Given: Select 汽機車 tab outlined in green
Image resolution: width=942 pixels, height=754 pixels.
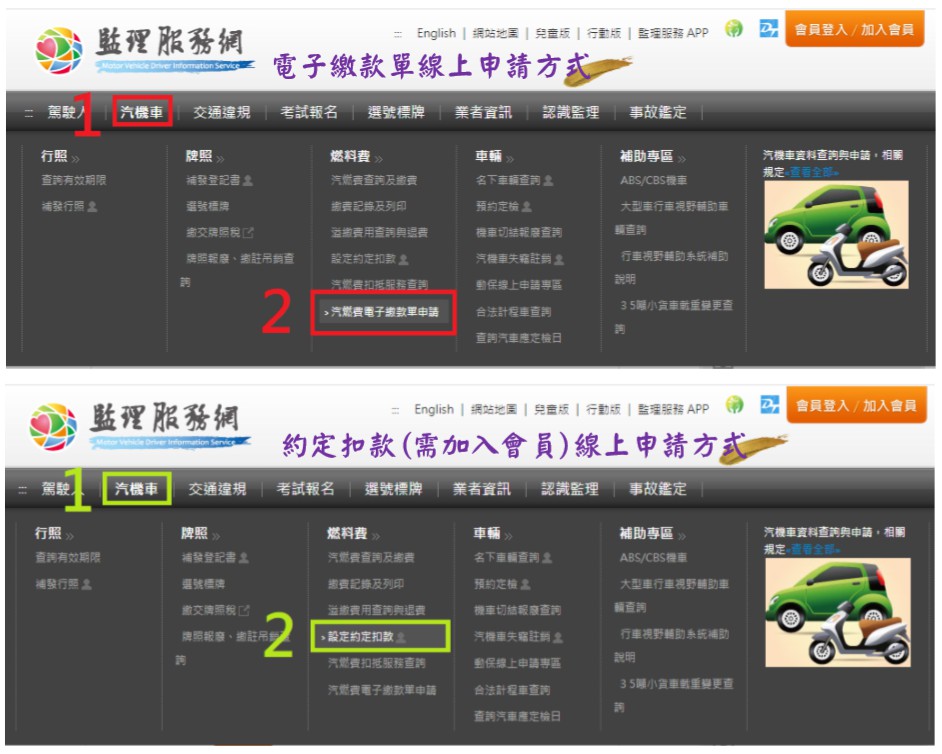Looking at the screenshot, I should pyautogui.click(x=136, y=489).
